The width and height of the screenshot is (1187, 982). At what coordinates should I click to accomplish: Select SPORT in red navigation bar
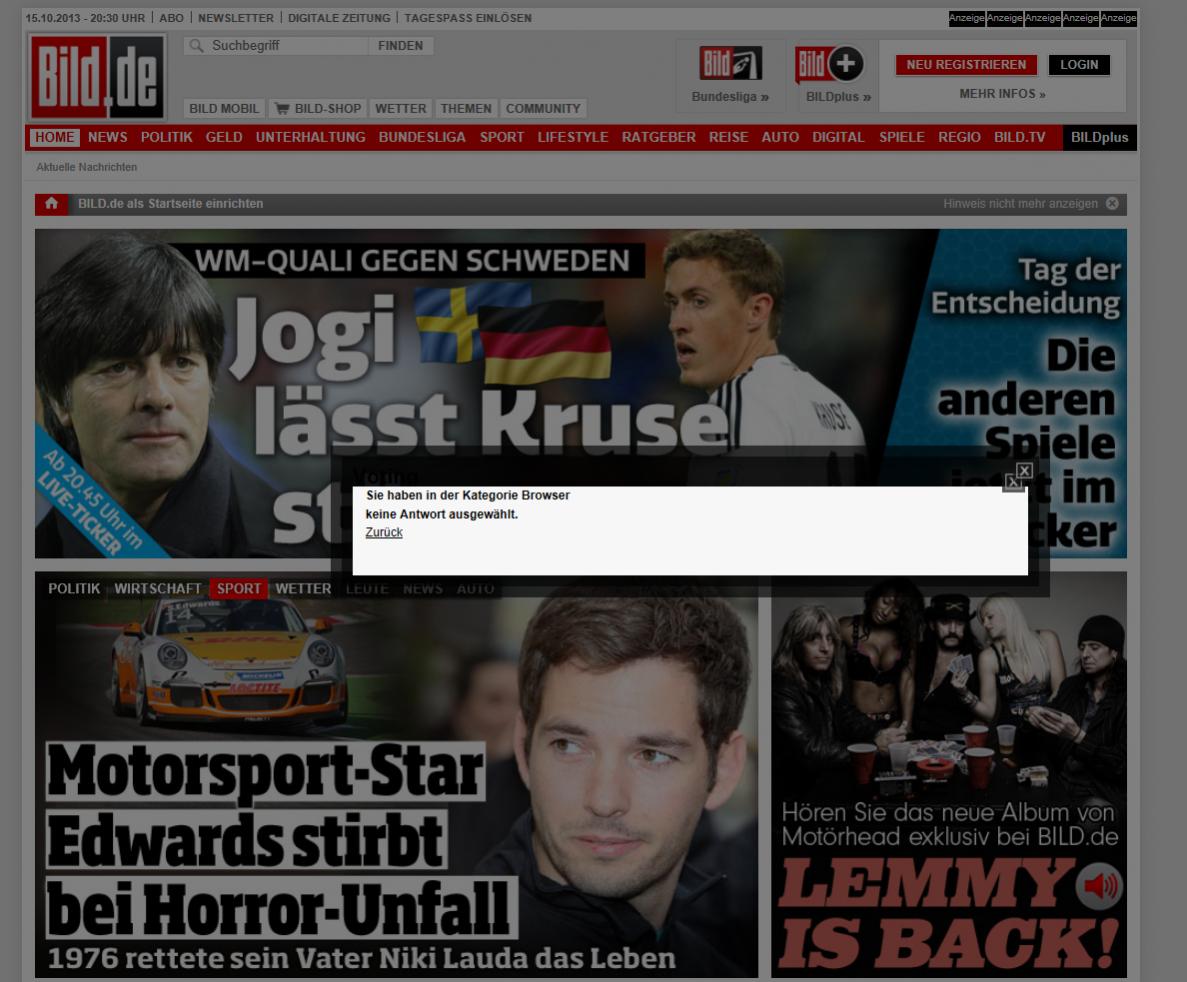click(x=501, y=137)
